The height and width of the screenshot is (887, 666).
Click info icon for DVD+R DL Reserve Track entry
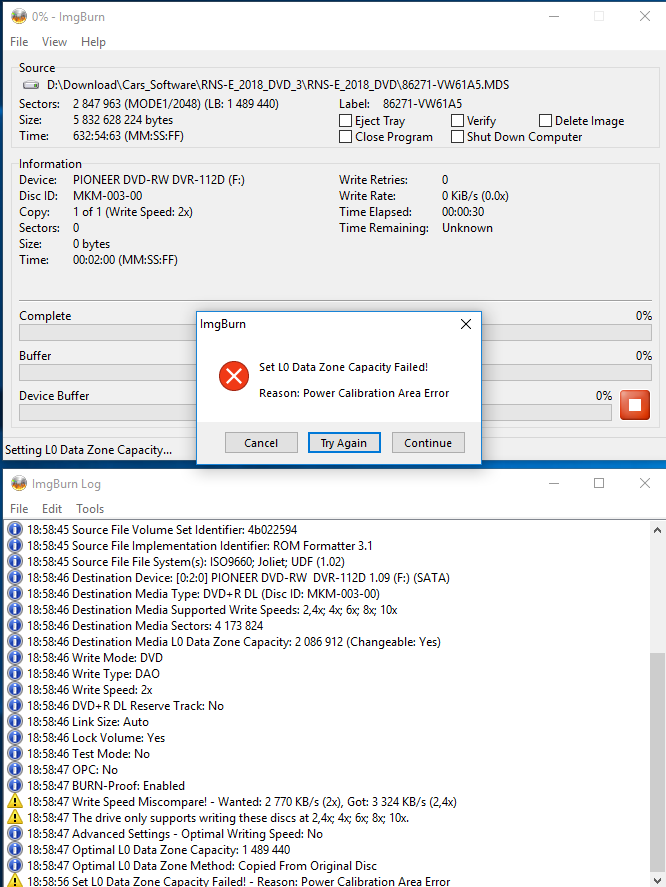(15, 705)
